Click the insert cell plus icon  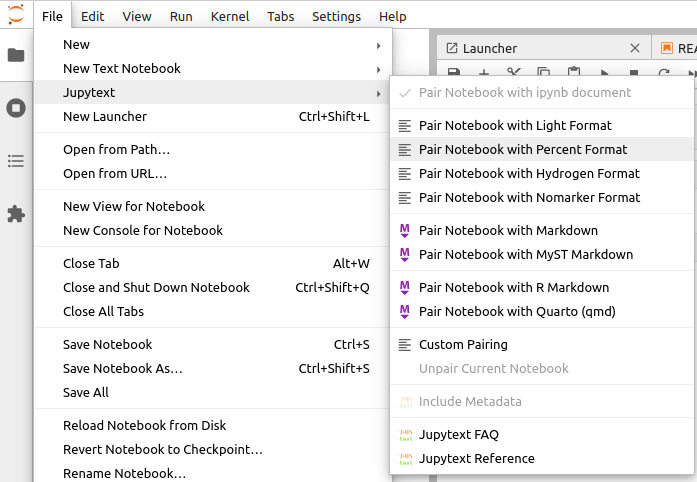484,72
